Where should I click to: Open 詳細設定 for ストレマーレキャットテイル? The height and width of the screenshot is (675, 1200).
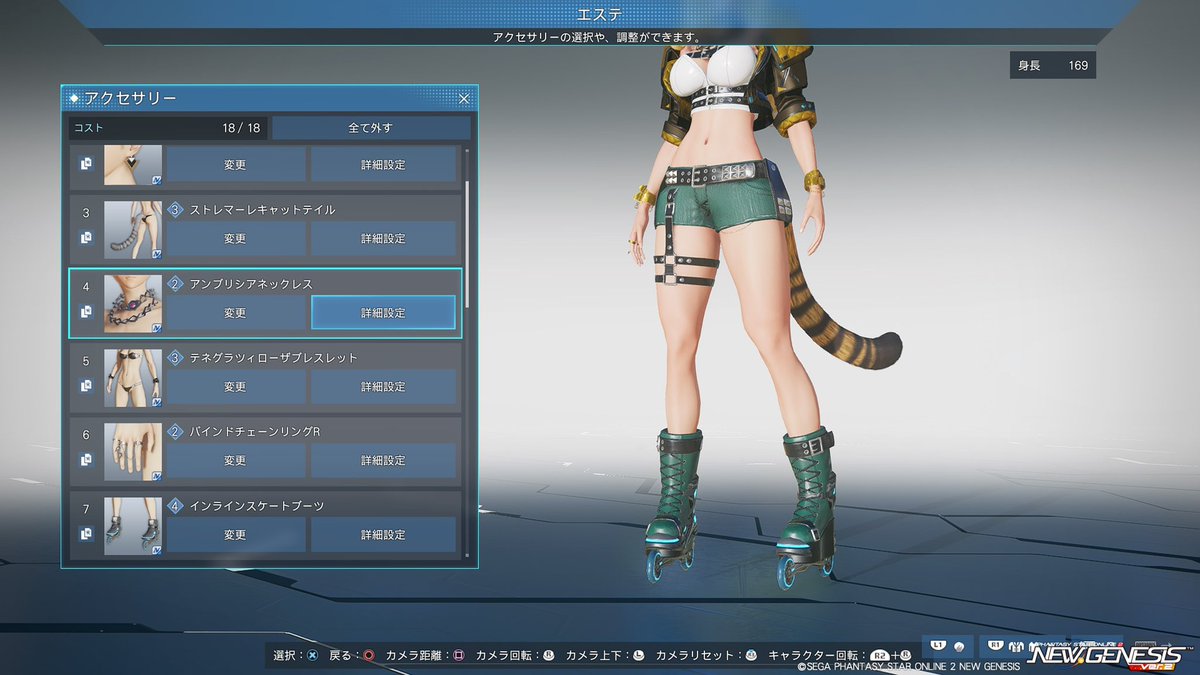383,238
